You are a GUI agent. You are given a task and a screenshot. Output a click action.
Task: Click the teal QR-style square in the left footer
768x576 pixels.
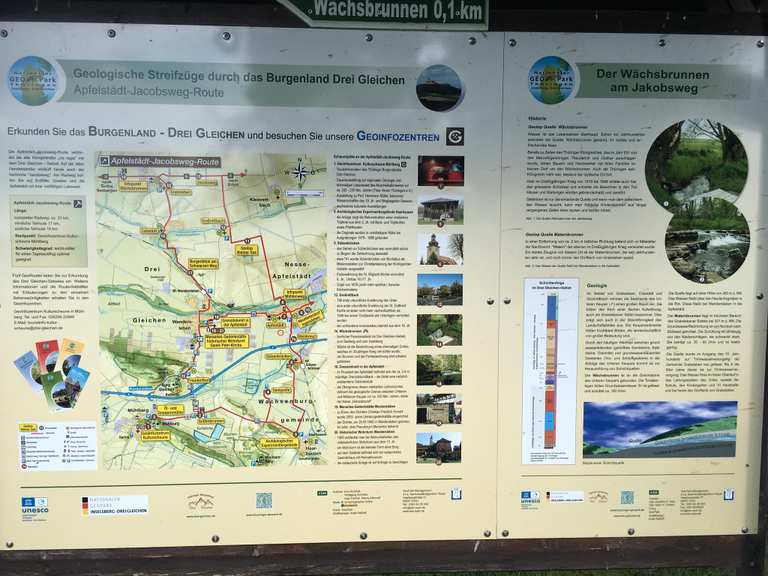(264, 501)
